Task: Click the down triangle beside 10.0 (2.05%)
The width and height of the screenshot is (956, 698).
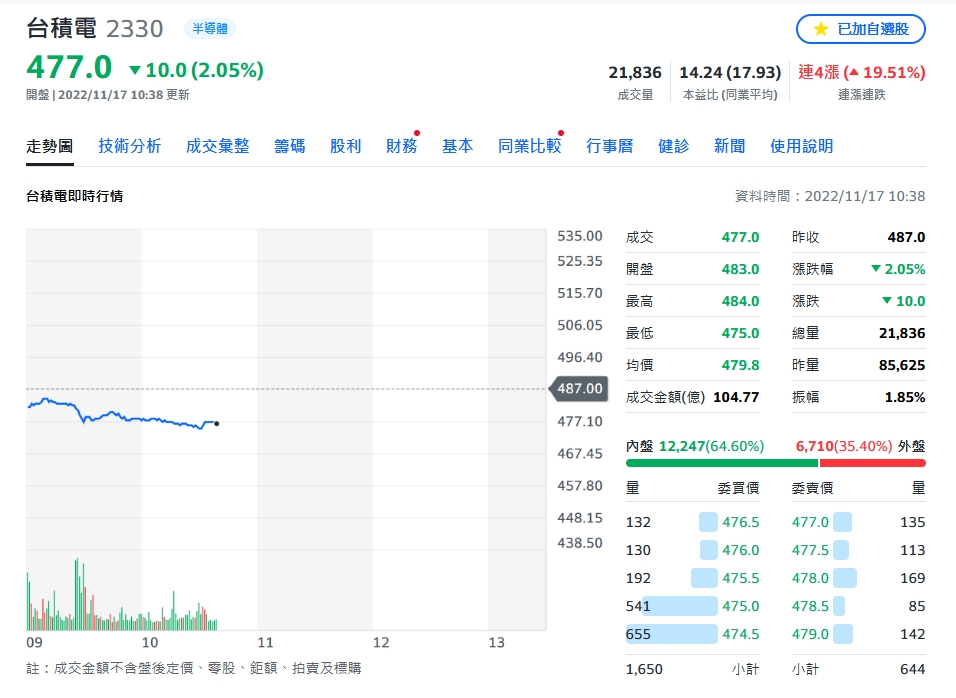Action: pos(135,70)
